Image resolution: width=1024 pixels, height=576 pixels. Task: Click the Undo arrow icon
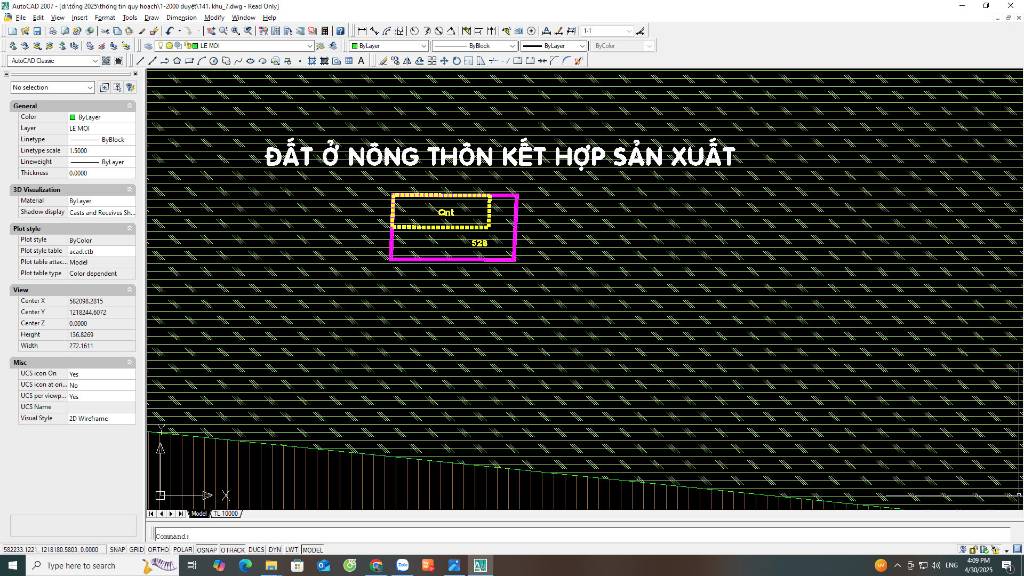click(171, 31)
